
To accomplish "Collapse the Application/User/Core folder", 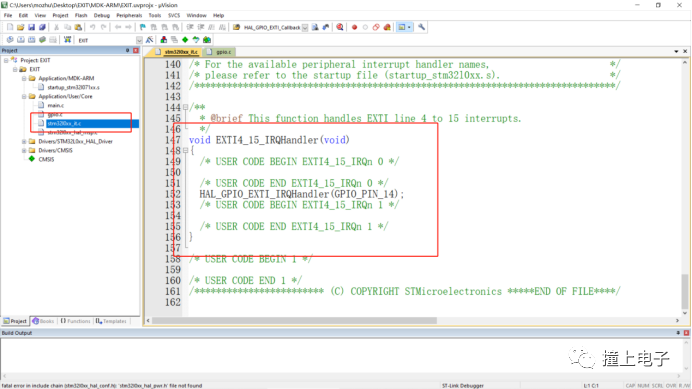I will click(24, 96).
